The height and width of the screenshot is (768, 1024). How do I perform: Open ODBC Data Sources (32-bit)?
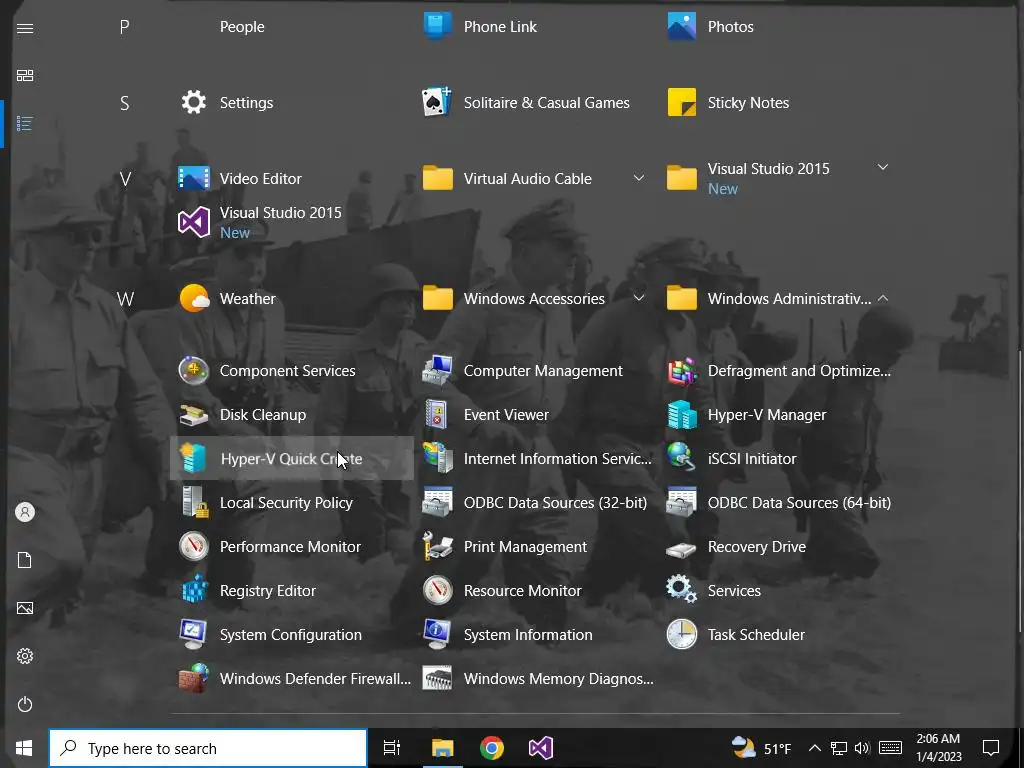coord(536,502)
